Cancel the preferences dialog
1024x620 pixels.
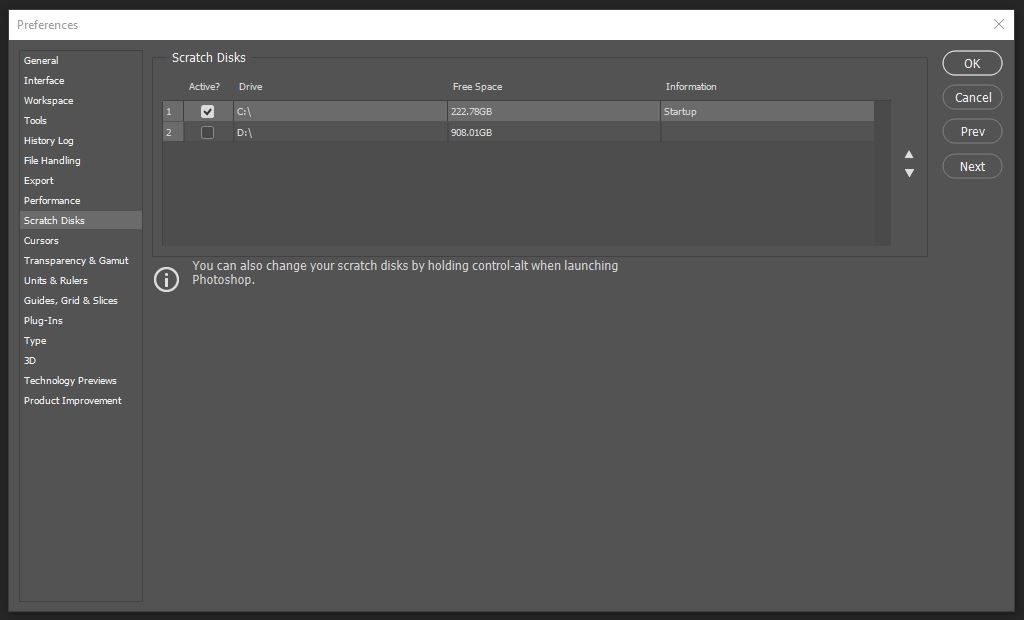point(971,97)
